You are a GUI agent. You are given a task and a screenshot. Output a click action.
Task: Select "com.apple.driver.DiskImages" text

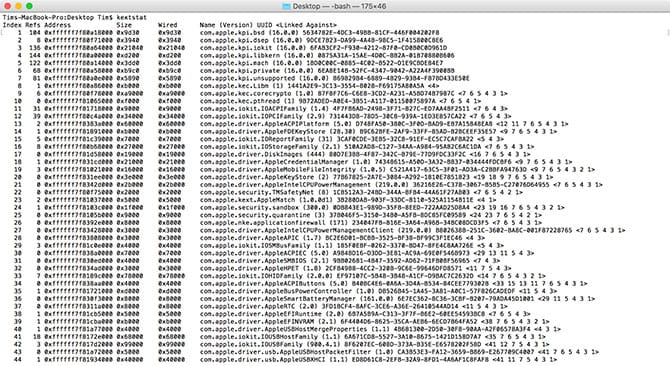[251, 155]
